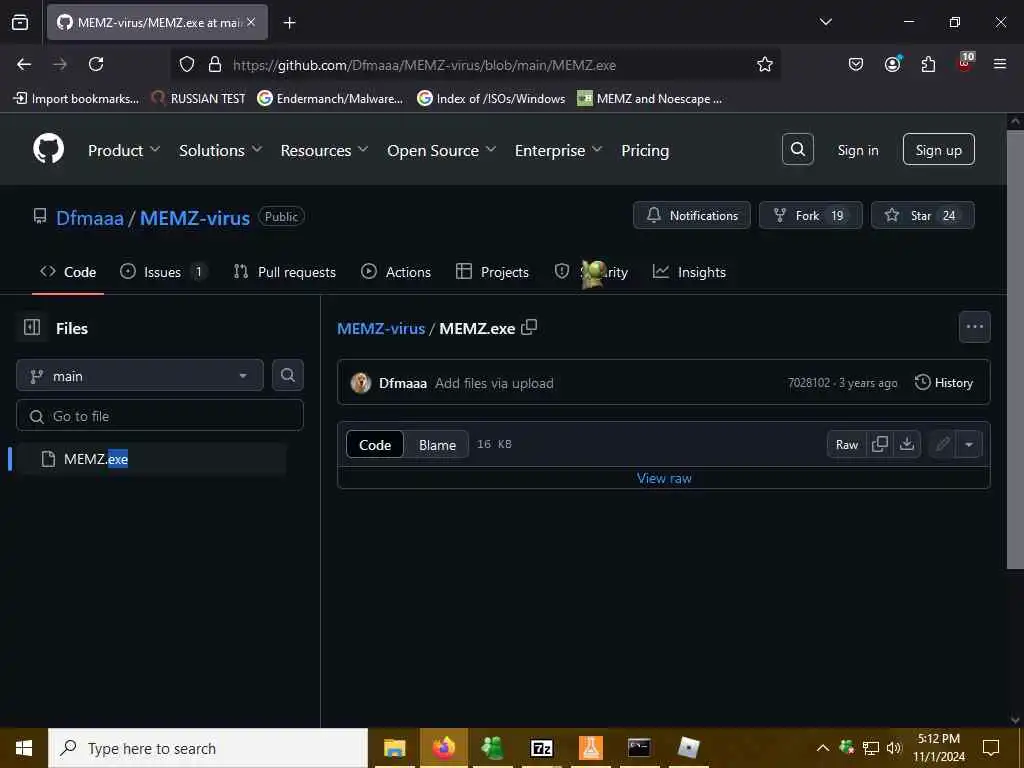Screen dimensions: 1024x768
Task: Open the tracking protection shield icon
Action: (x=187, y=64)
